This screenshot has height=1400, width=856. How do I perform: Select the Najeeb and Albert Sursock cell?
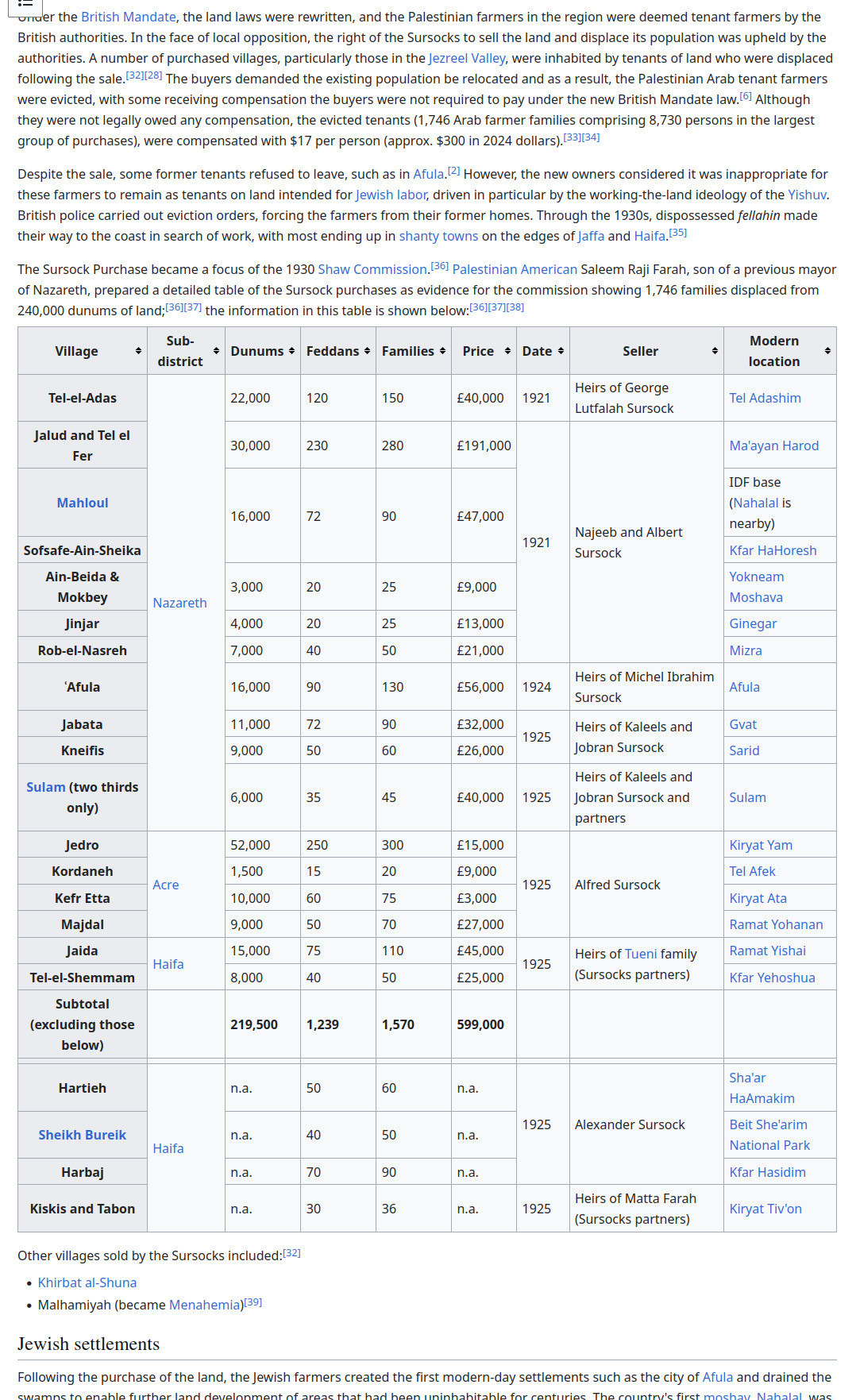646,542
